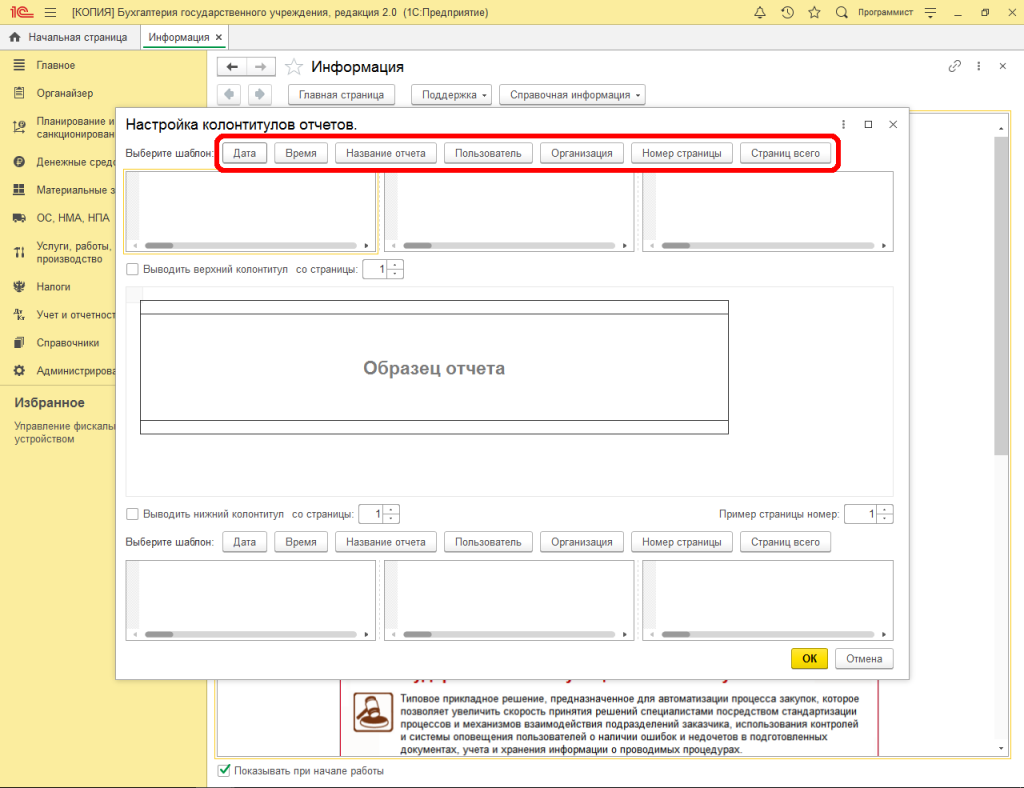Uncheck Показывать при начале работы
Screen dimensions: 1024x788
coord(224,771)
